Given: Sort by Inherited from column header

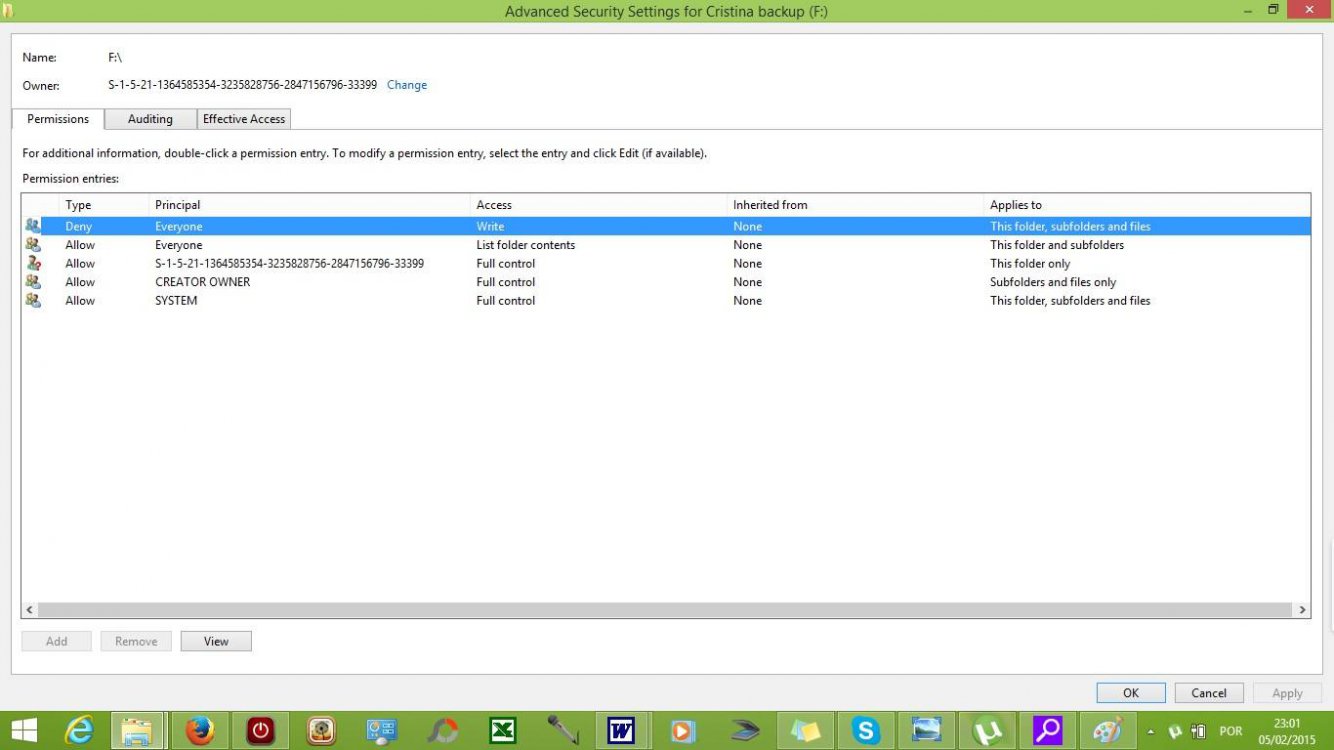Looking at the screenshot, I should 857,205.
